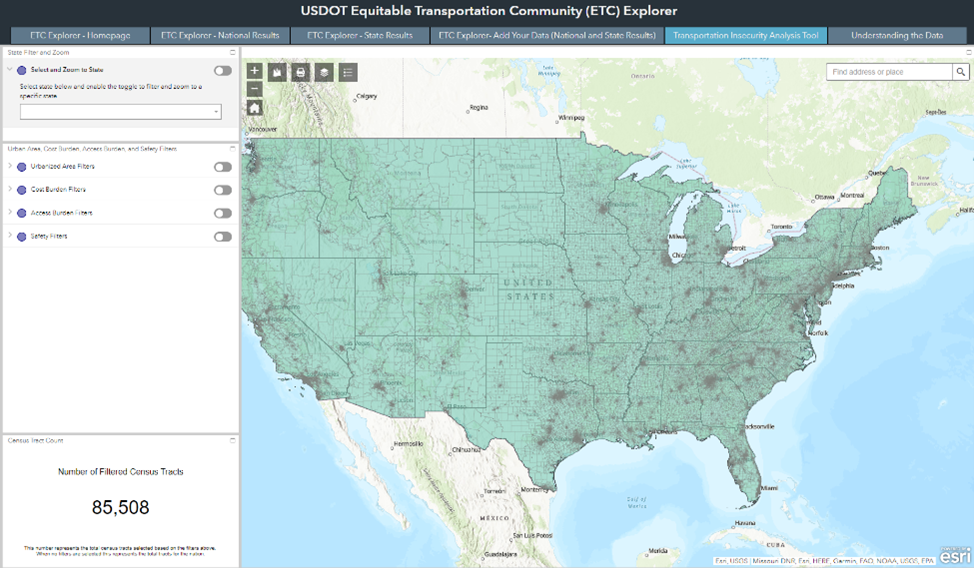The height and width of the screenshot is (568, 974).
Task: Open the state selection dropdown
Action: tap(121, 112)
